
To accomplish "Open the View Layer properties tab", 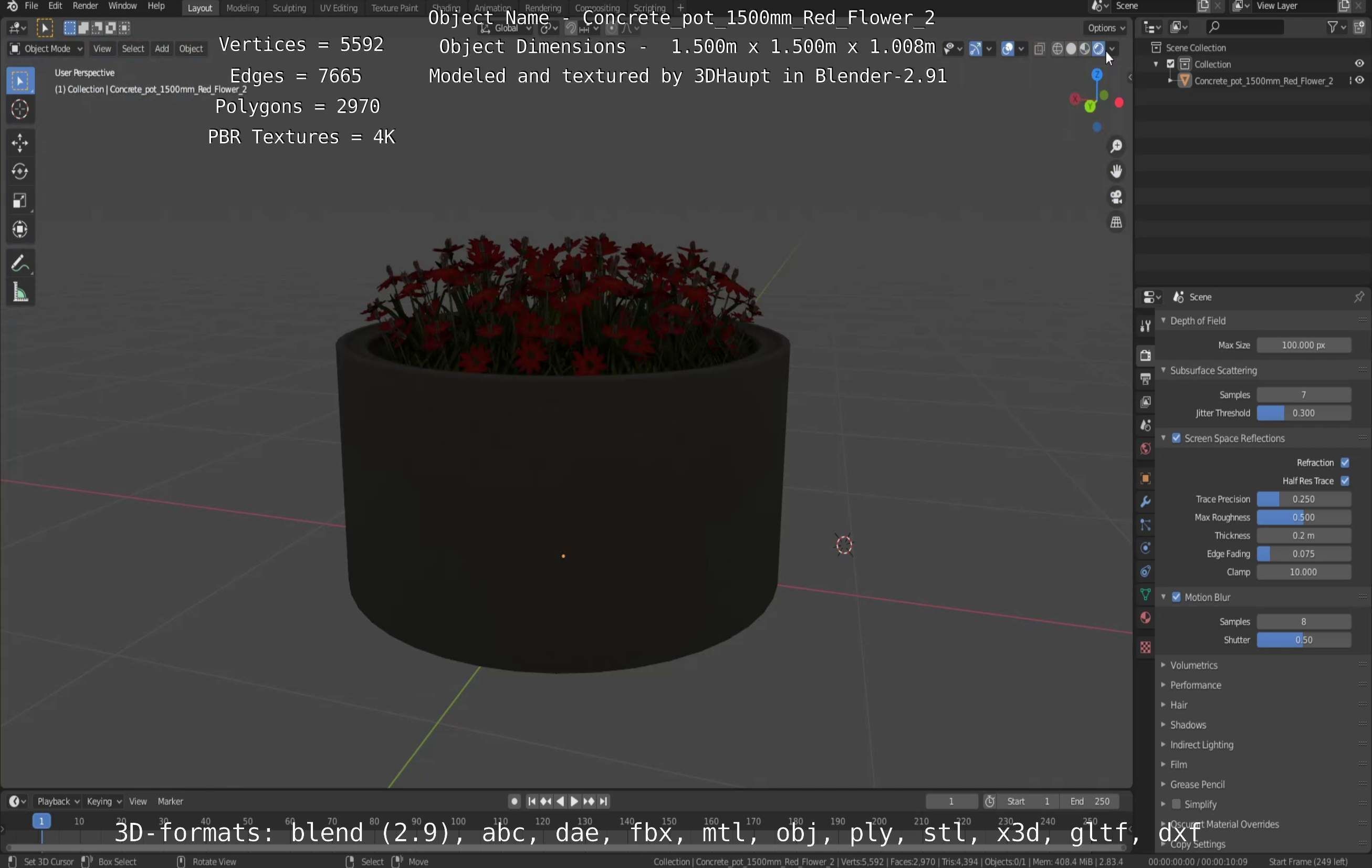I will tap(1145, 402).
